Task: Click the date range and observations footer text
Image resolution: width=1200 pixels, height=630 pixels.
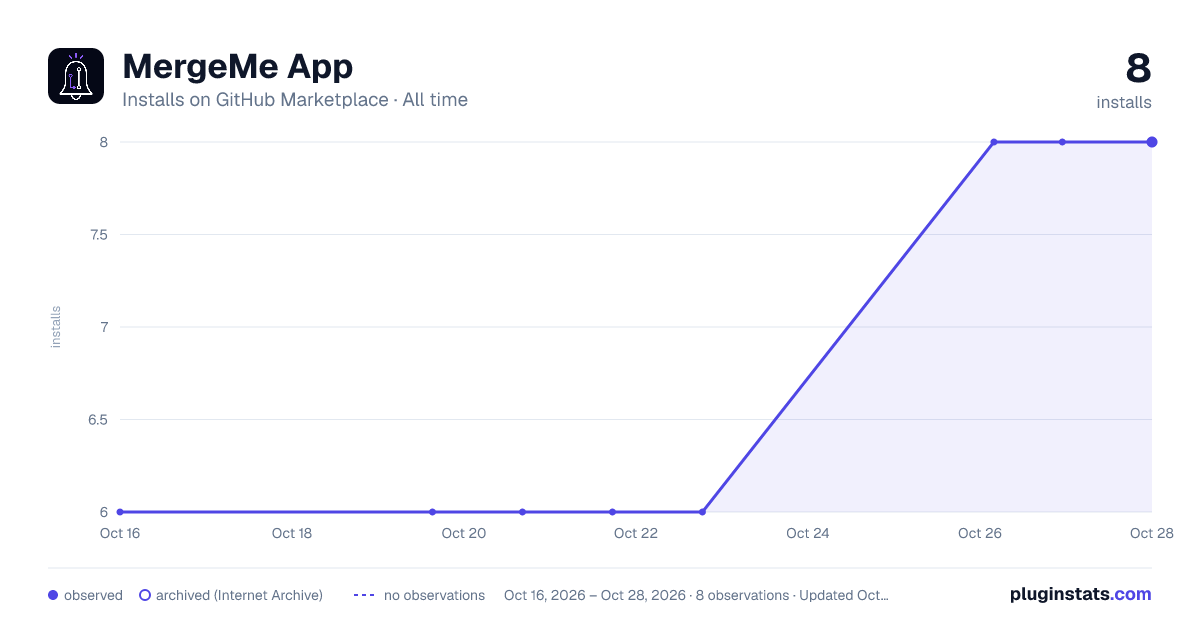Action: [696, 595]
